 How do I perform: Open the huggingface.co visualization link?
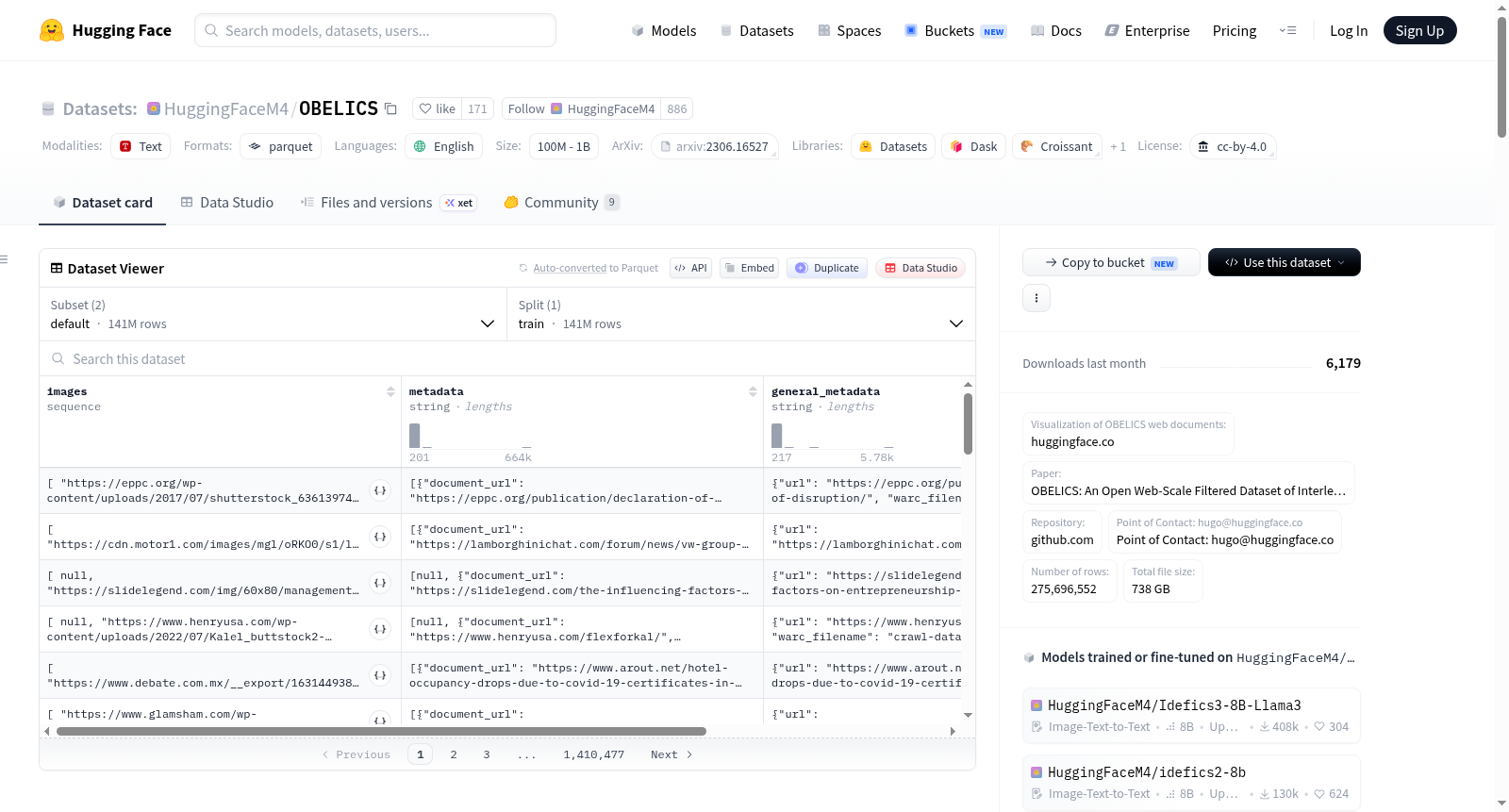pyautogui.click(x=1072, y=441)
